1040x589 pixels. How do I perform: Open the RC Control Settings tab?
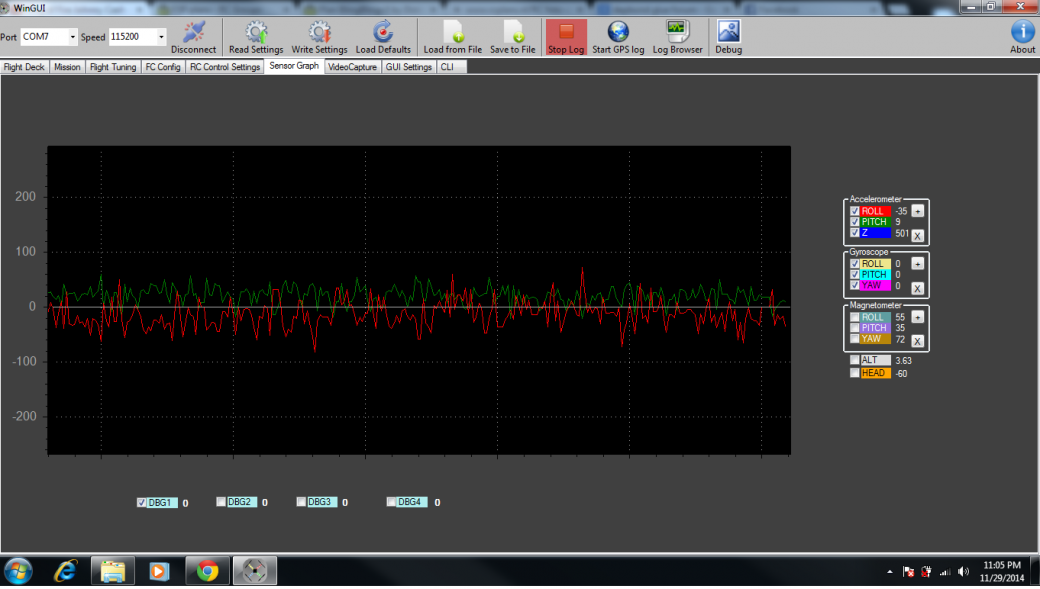point(225,67)
